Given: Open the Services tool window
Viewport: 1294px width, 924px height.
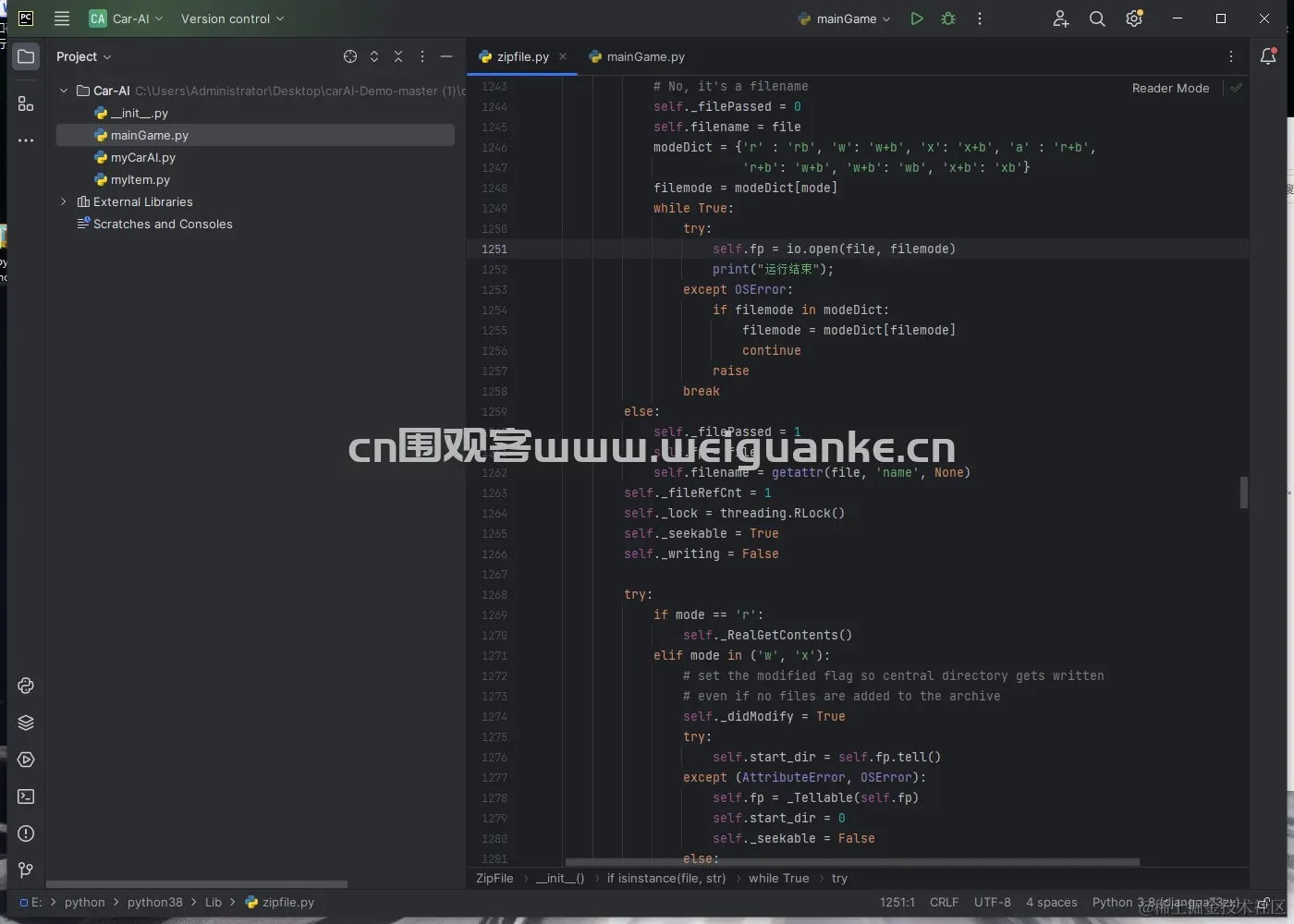Looking at the screenshot, I should pyautogui.click(x=26, y=760).
